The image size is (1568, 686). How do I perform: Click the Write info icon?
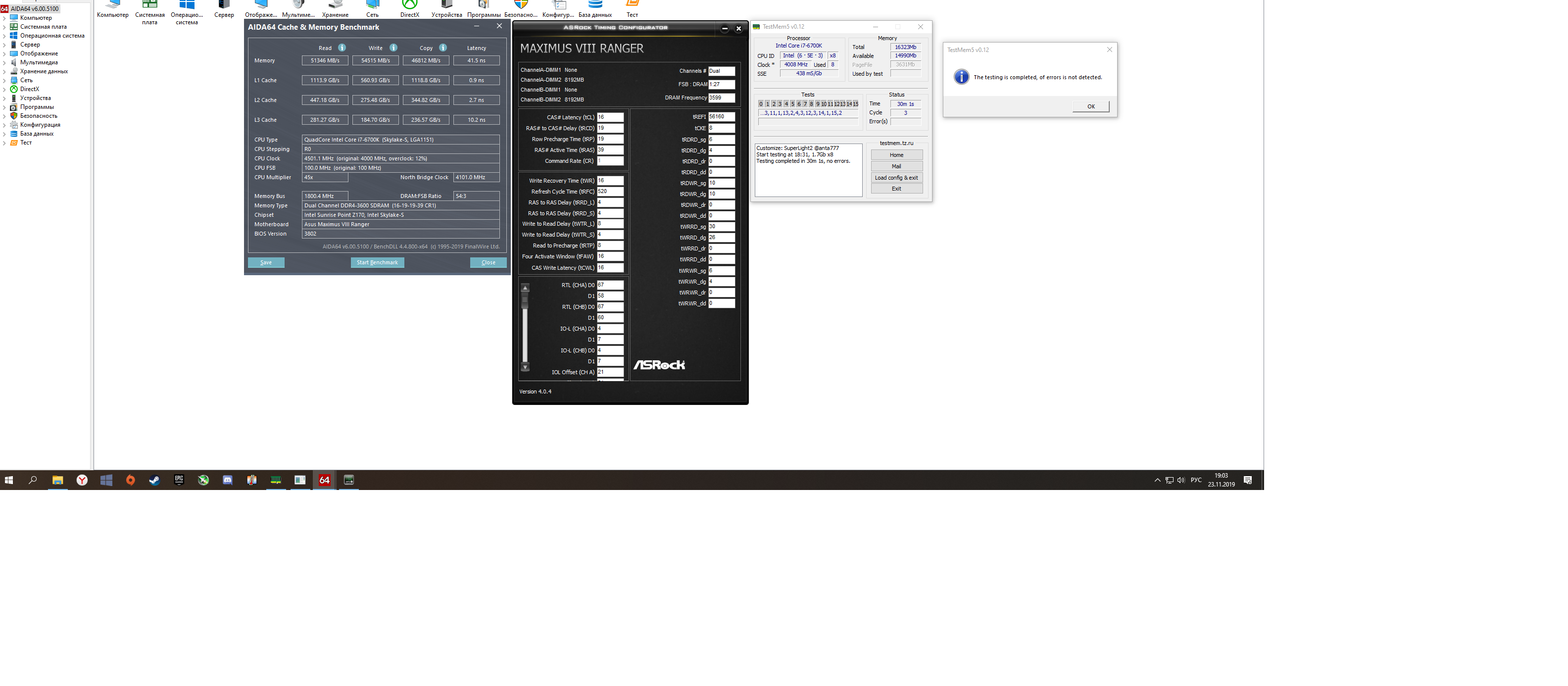pos(393,48)
